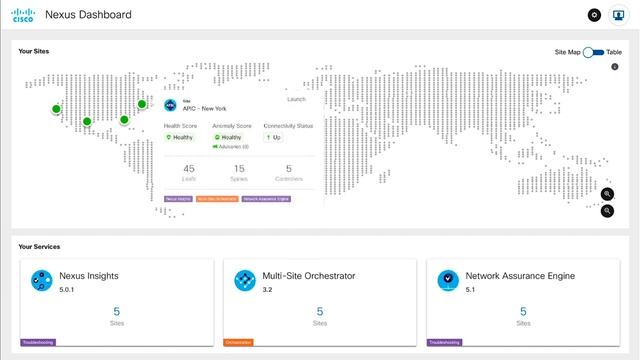Click the info icon above the map
This screenshot has width=640, height=360.
(x=615, y=67)
